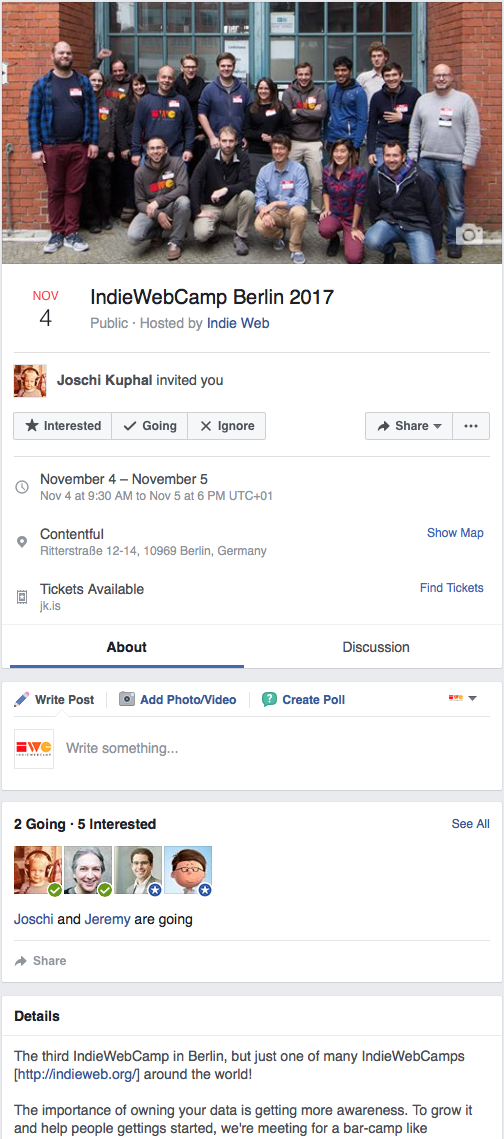
Task: Mark yourself as Interested in the event
Action: click(62, 426)
